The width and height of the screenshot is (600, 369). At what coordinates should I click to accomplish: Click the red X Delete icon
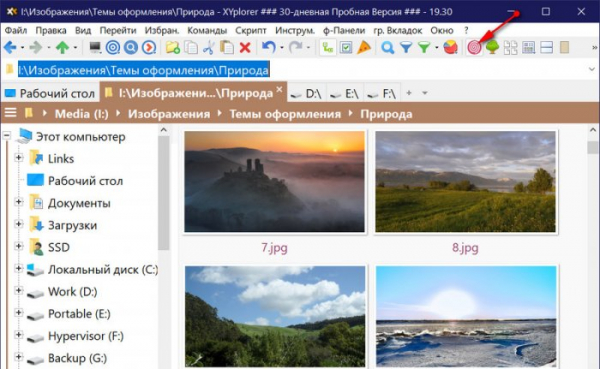tap(245, 47)
